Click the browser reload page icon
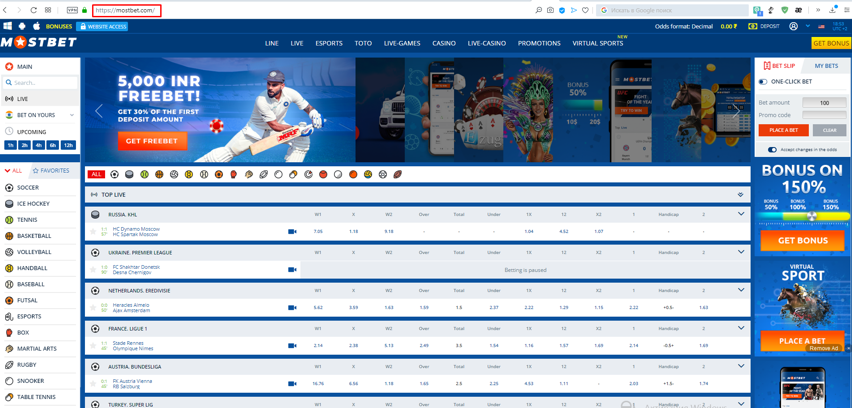Screen dimensions: 852x408 pyautogui.click(x=34, y=10)
